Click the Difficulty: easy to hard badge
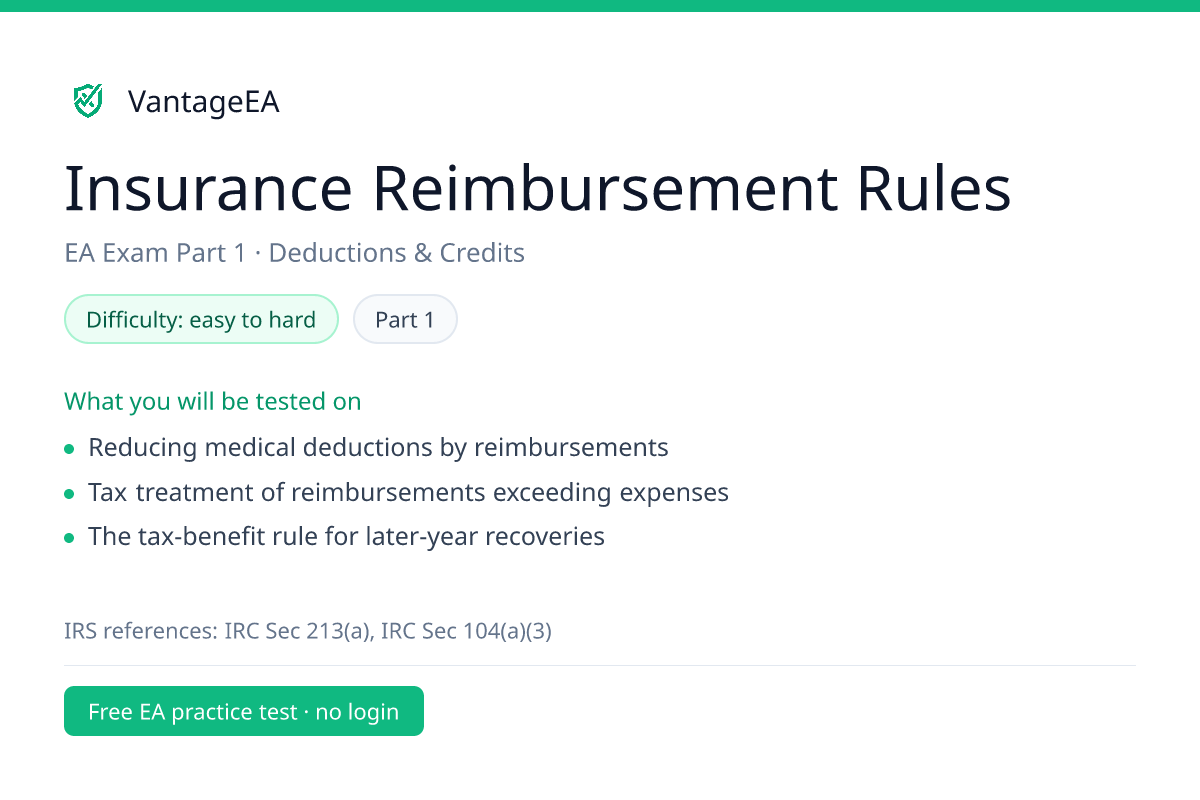Screen dimensions: 1200x800 (201, 320)
